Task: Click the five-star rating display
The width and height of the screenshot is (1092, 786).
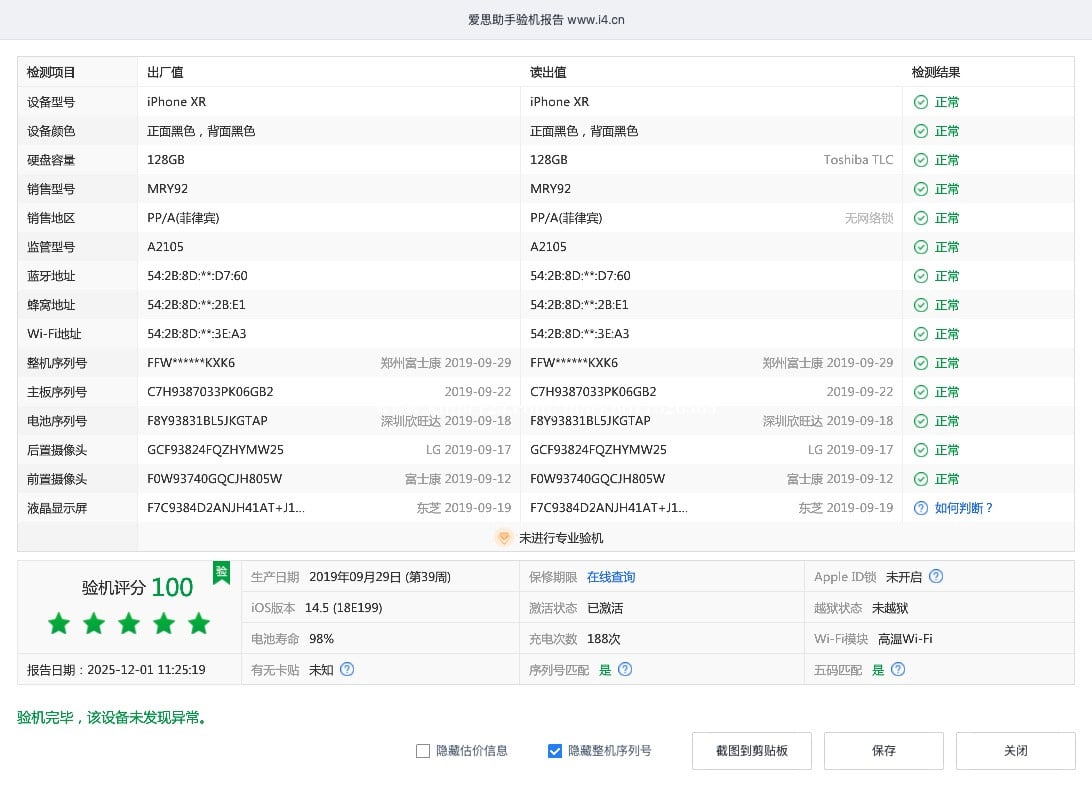Action: (x=129, y=625)
